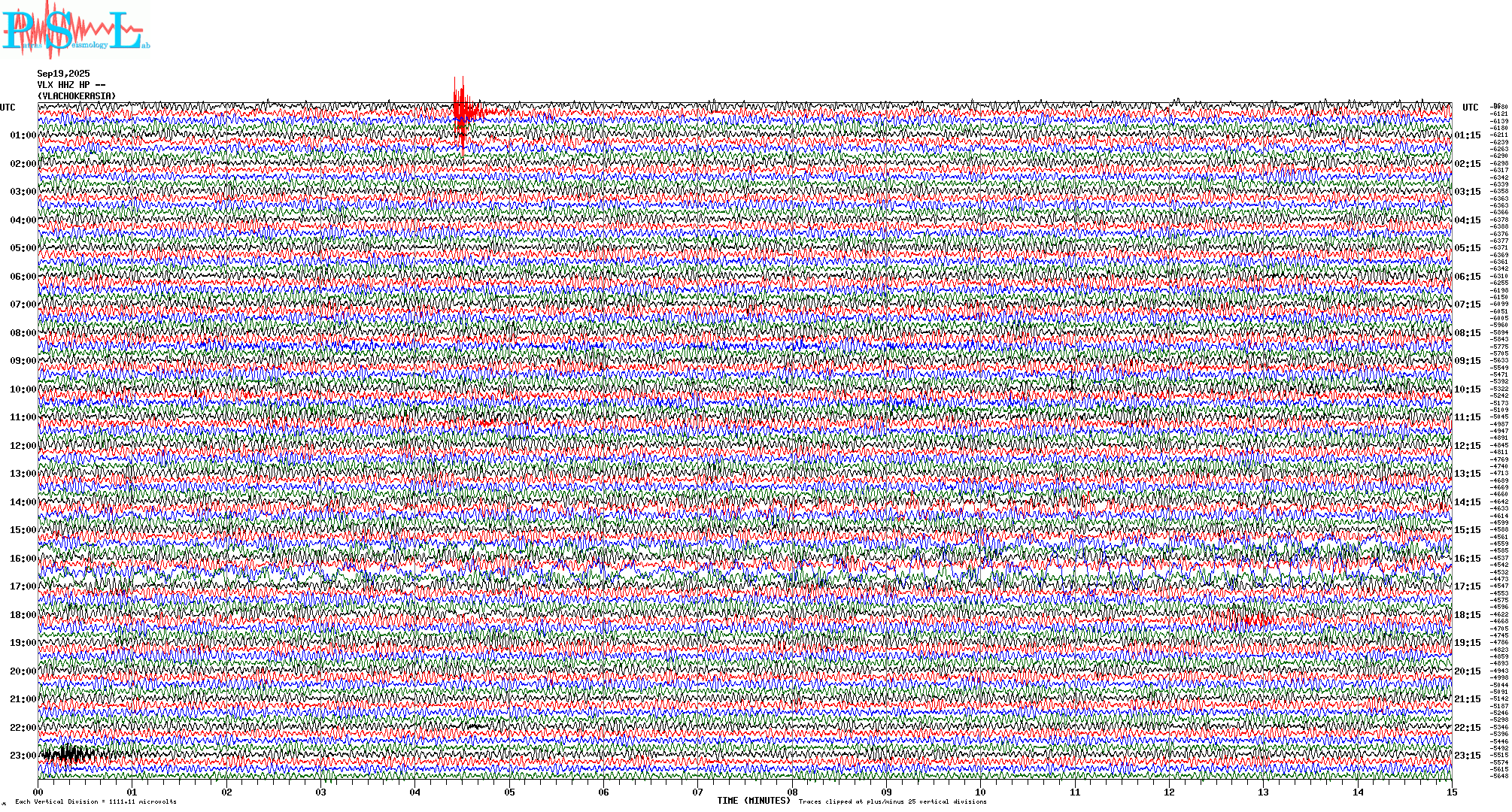Click the -6121 offset value on right
The image size is (1512, 812).
pos(1500,114)
